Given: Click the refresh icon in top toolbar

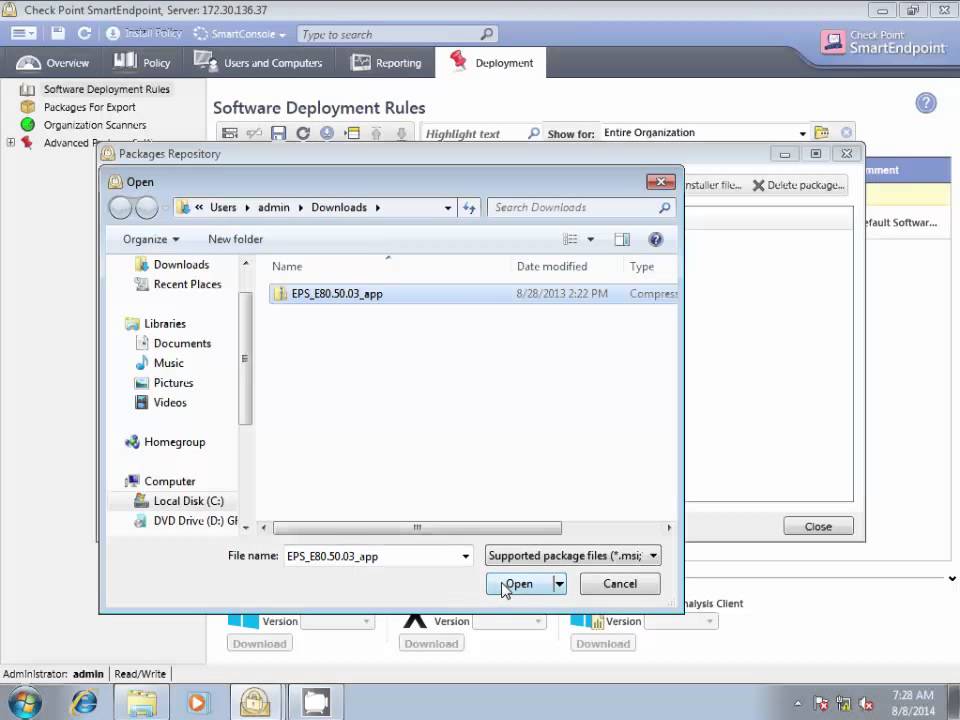Looking at the screenshot, I should (x=84, y=34).
